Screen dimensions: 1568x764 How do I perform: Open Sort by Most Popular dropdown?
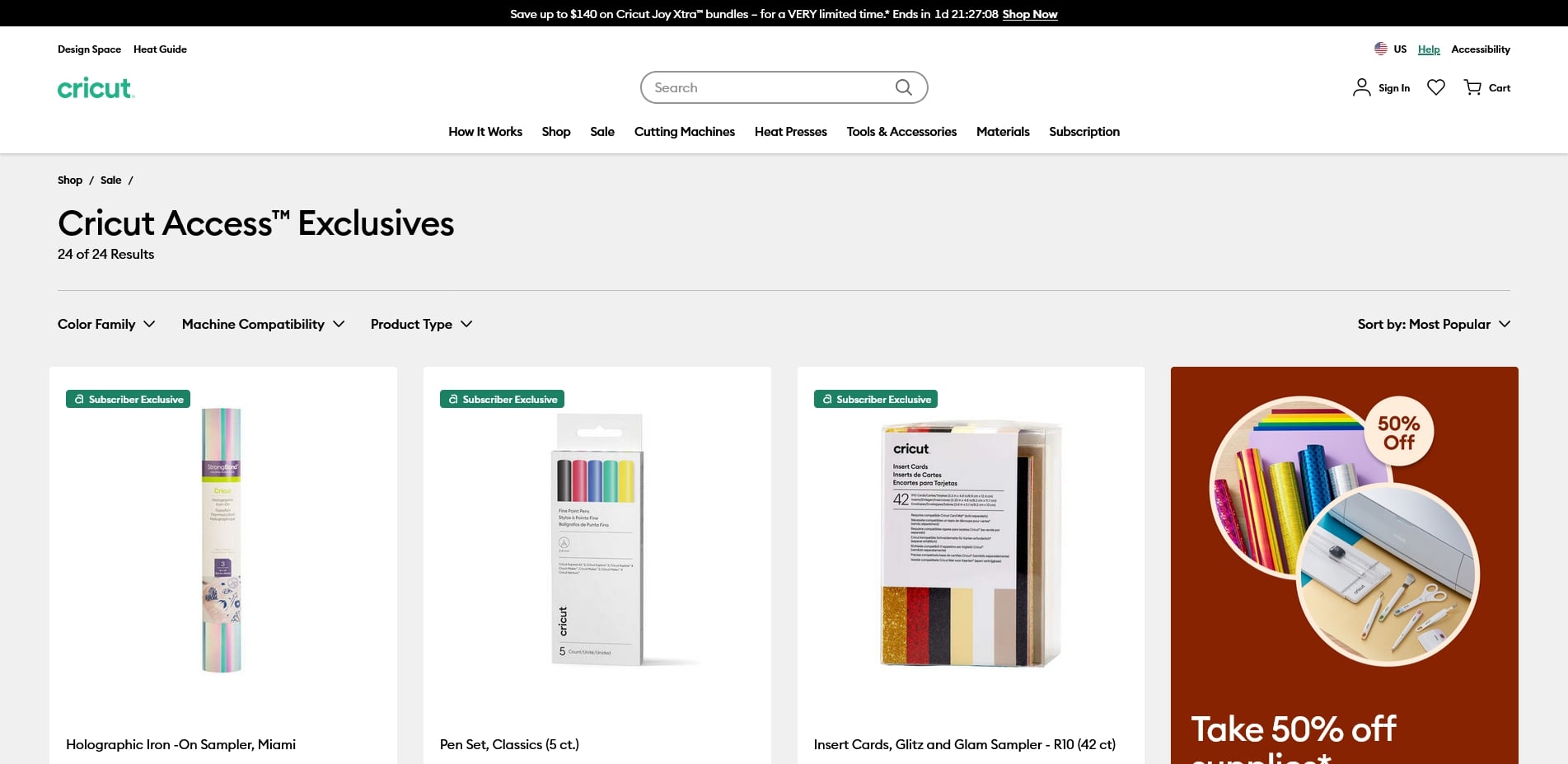(x=1434, y=324)
